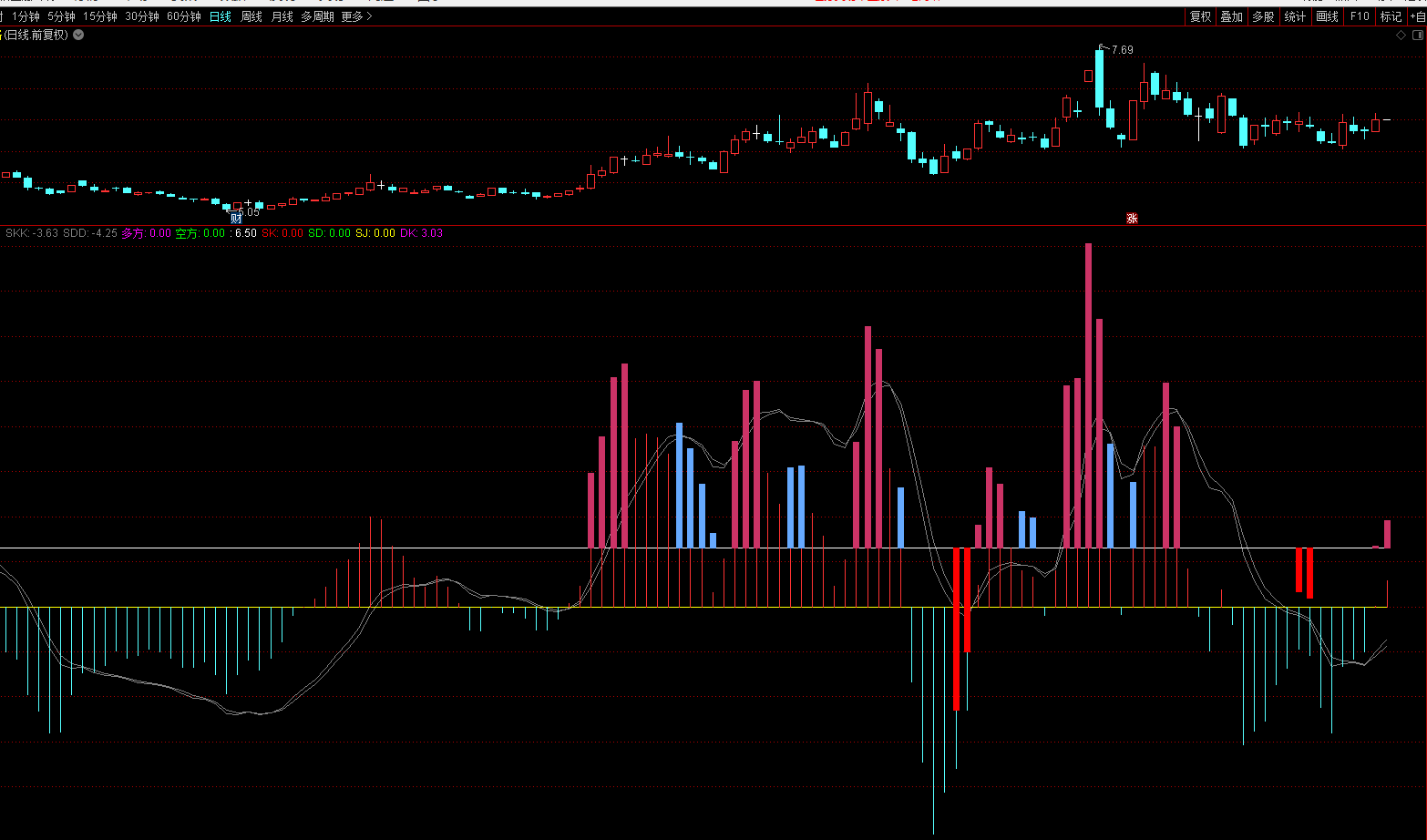This screenshot has width=1427, height=840.
Task: Click the 标记 mark button
Action: pos(1391,16)
